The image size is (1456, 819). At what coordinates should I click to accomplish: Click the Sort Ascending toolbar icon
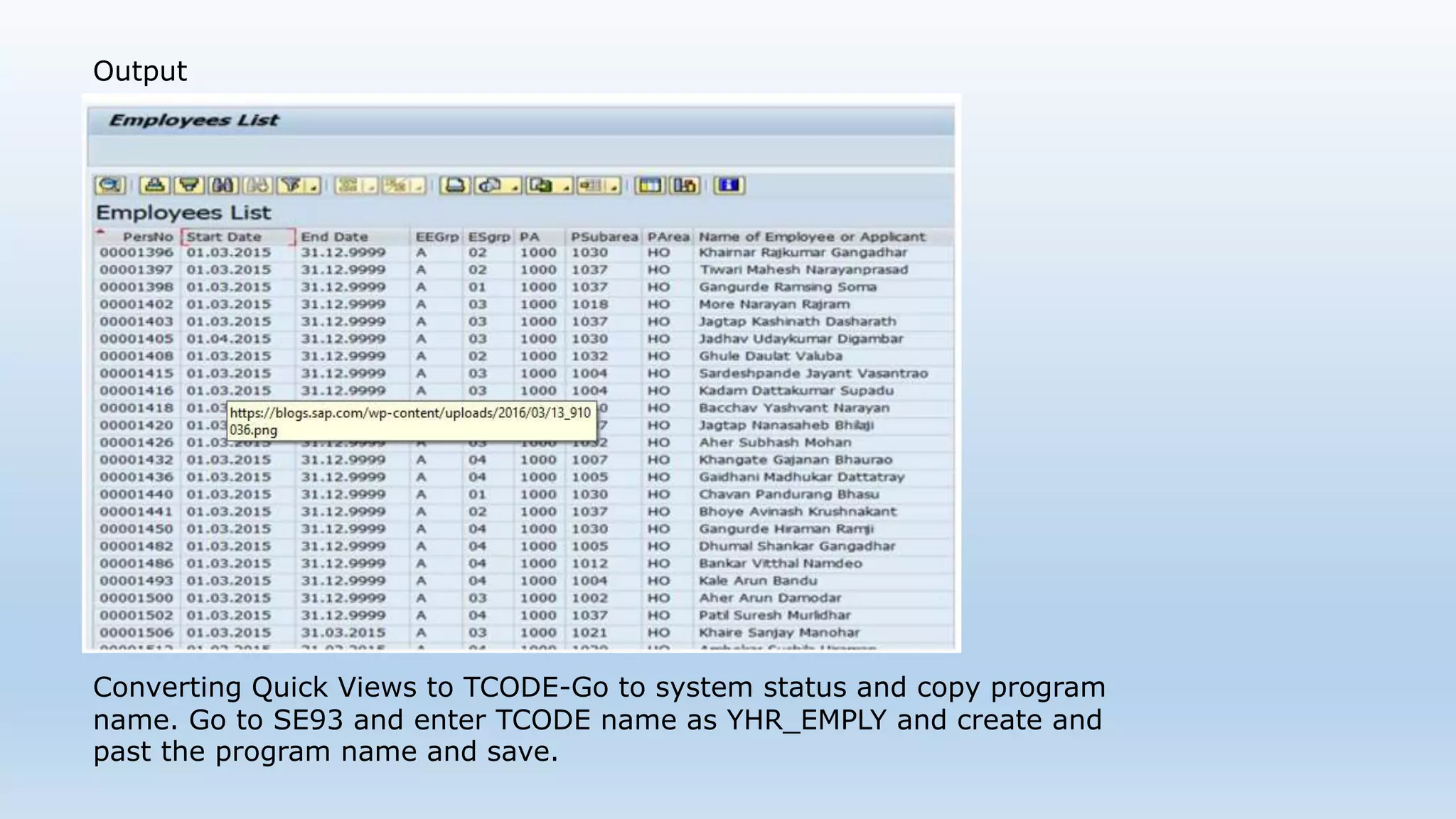click(x=154, y=186)
